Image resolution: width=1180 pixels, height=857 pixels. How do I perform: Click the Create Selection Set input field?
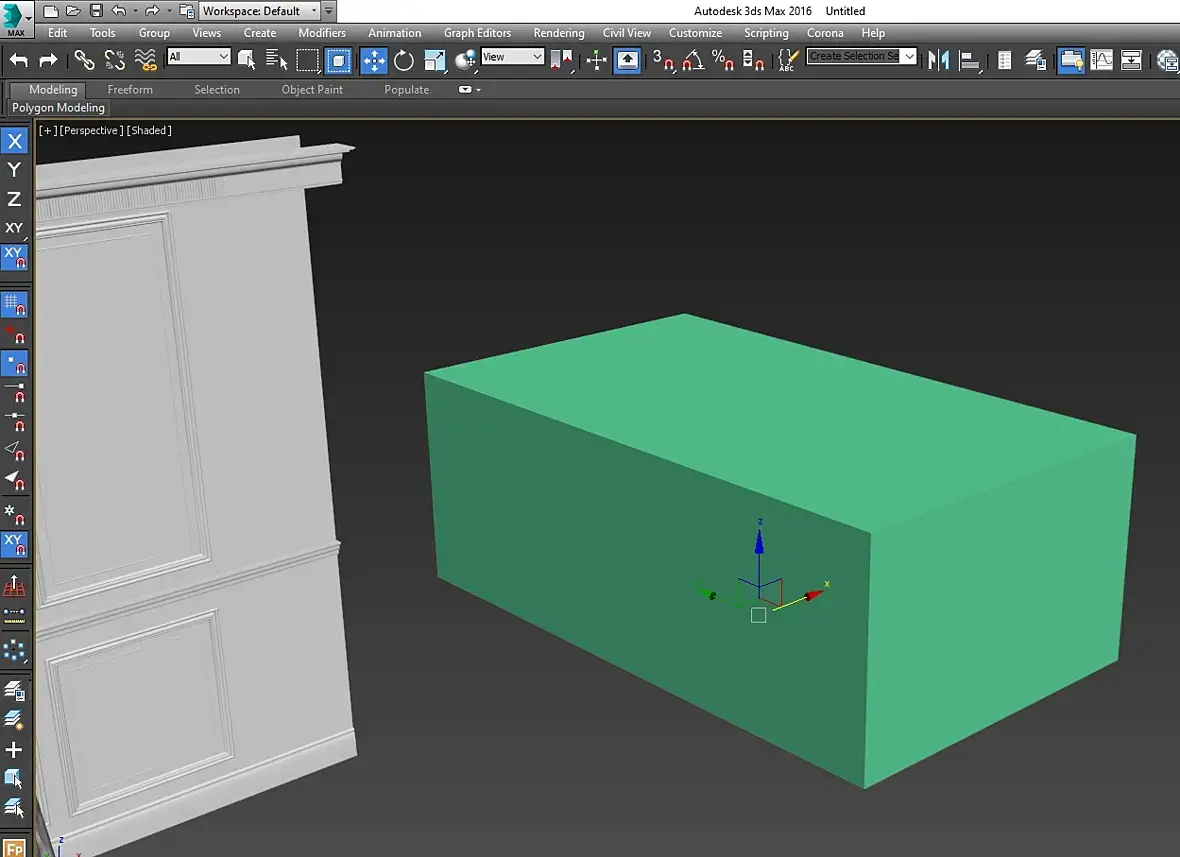853,56
